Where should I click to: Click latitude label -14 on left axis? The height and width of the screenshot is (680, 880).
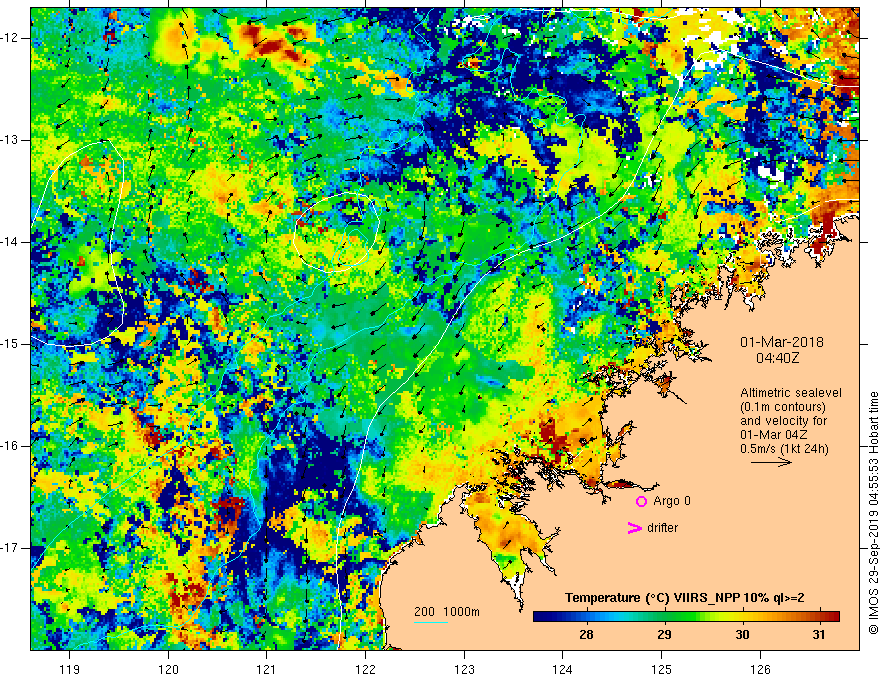pos(10,242)
